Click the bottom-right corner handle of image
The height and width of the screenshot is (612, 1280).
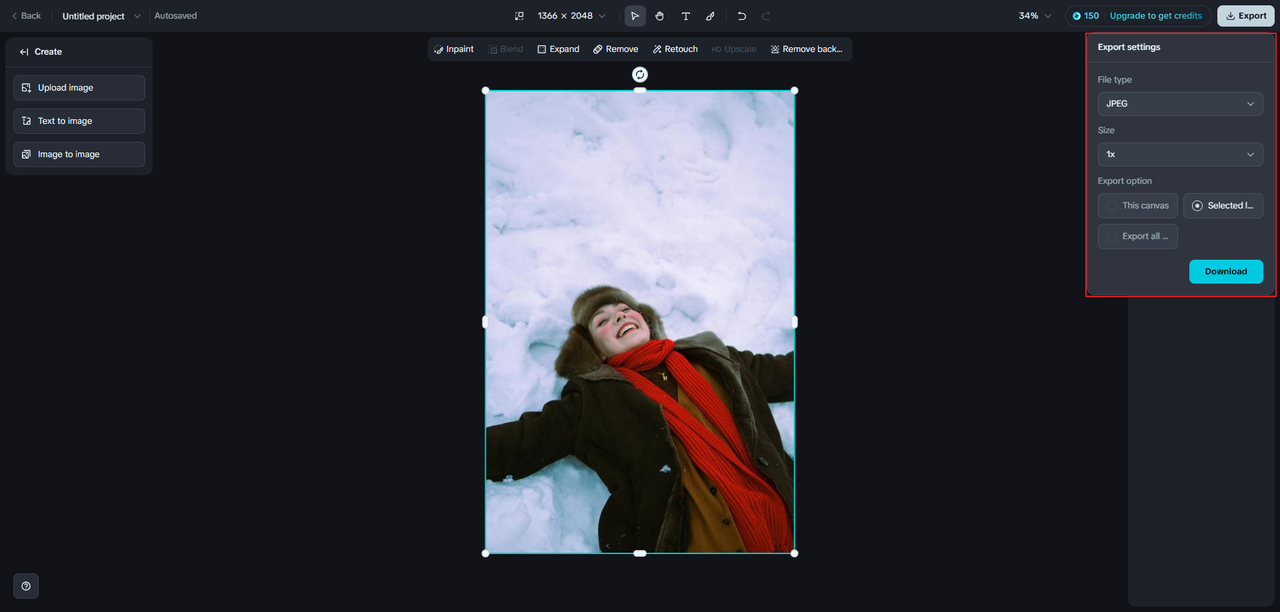(794, 553)
